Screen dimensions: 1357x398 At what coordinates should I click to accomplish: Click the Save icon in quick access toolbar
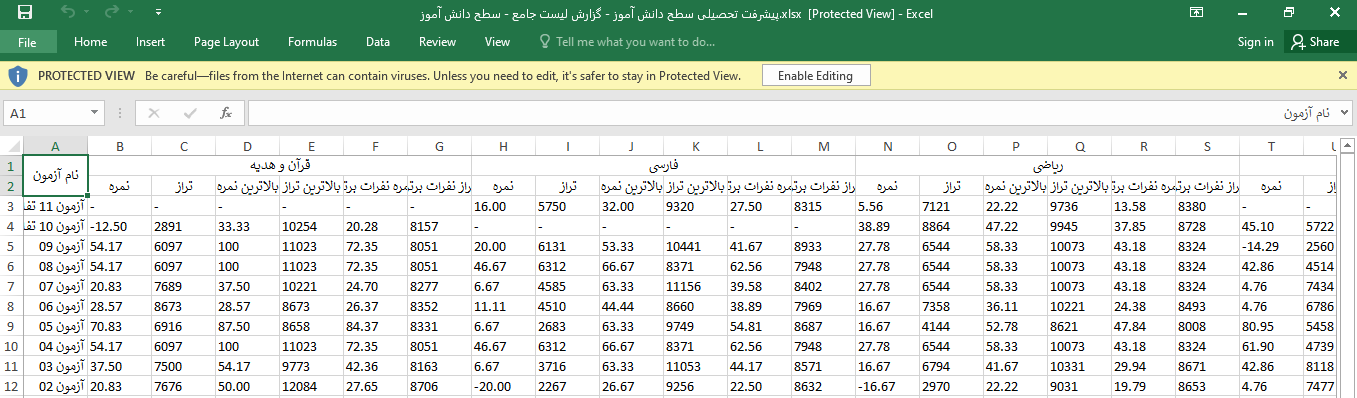point(25,13)
